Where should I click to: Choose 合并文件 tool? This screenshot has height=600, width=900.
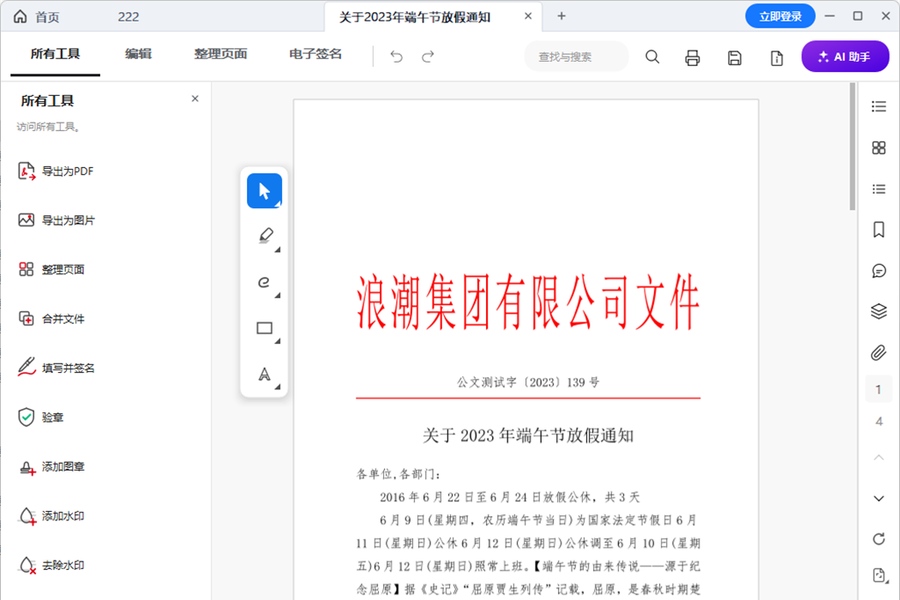click(x=51, y=319)
